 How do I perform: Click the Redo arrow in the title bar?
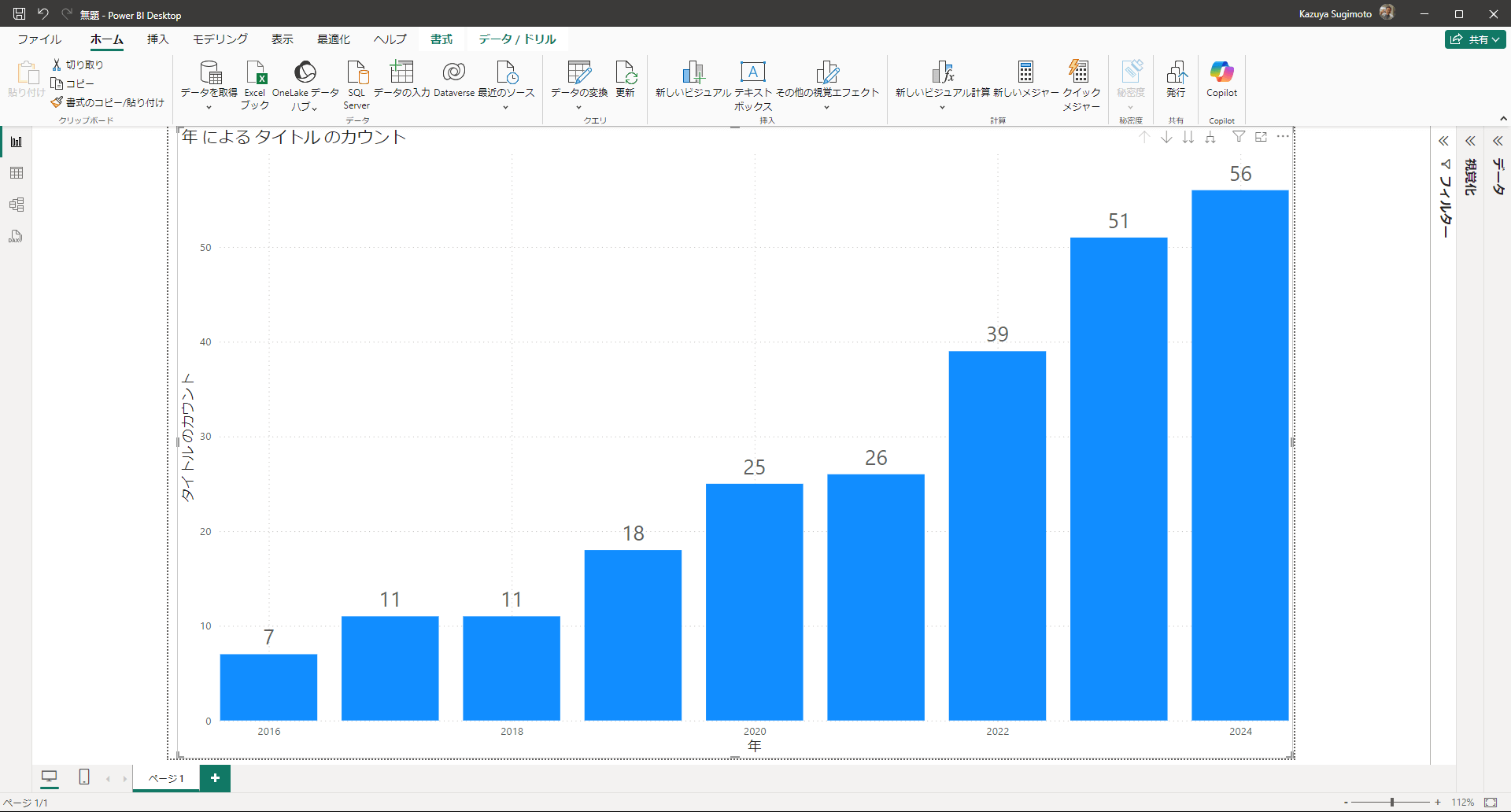click(x=67, y=14)
